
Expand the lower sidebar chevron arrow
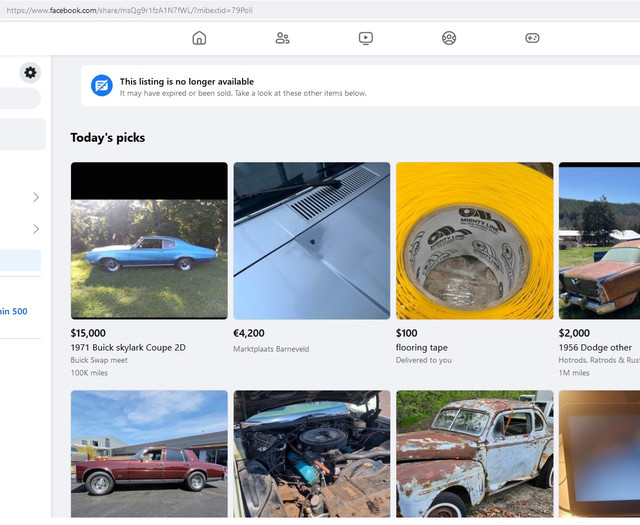pos(36,229)
